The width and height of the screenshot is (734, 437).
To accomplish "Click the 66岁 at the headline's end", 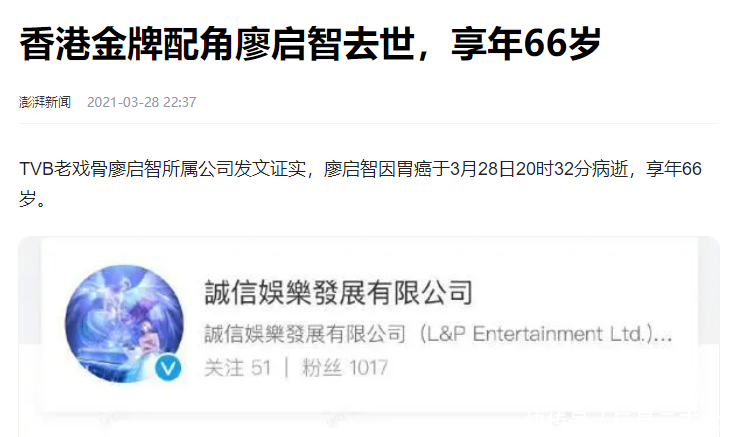I will [x=563, y=44].
